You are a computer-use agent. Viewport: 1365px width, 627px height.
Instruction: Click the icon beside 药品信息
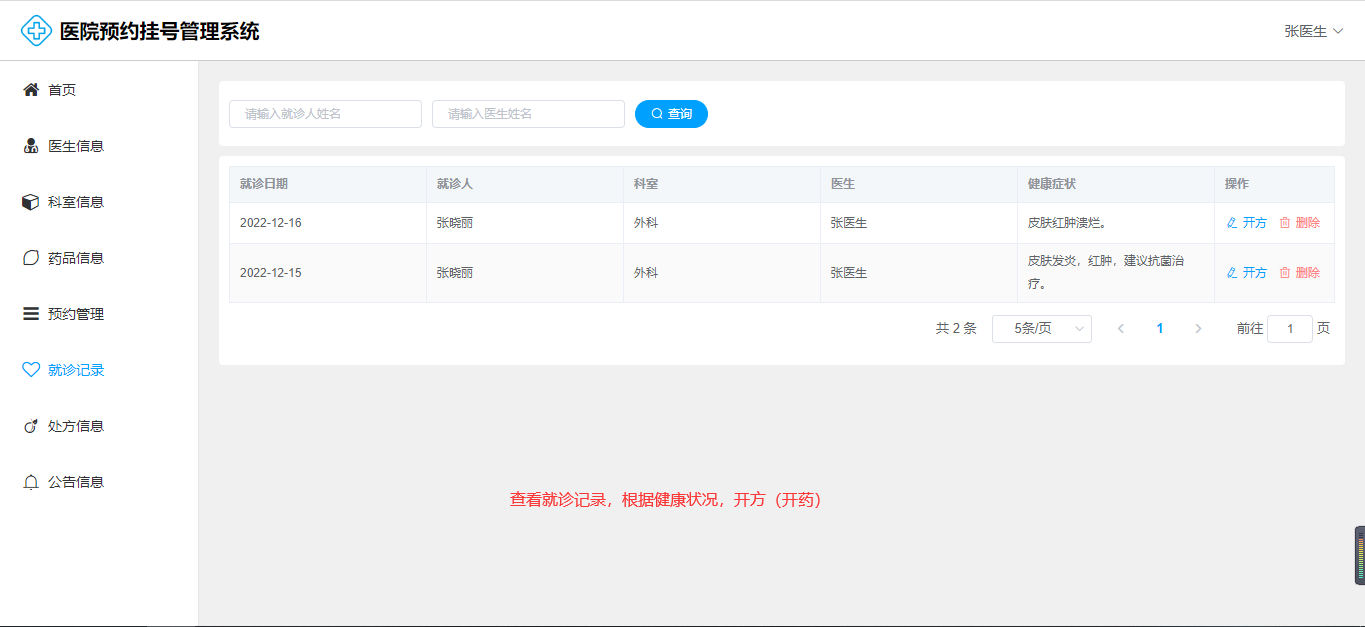31,258
